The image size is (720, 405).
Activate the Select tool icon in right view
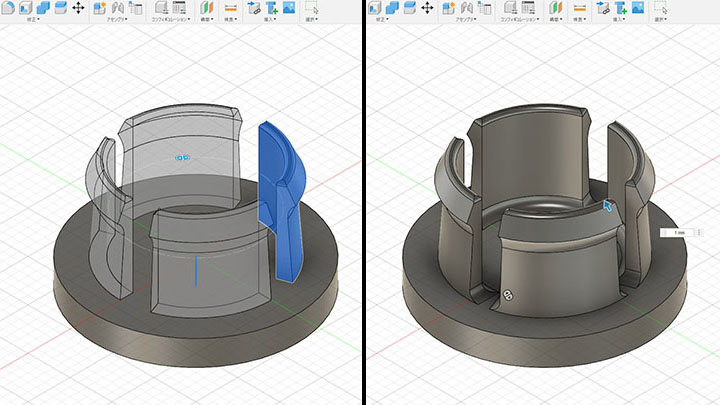click(661, 7)
